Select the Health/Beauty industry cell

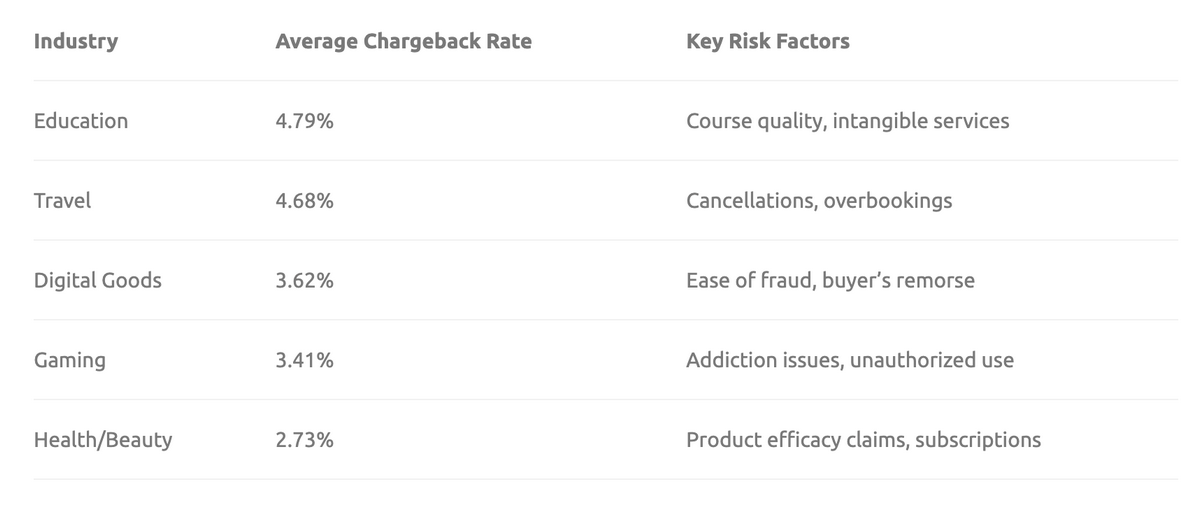click(103, 440)
